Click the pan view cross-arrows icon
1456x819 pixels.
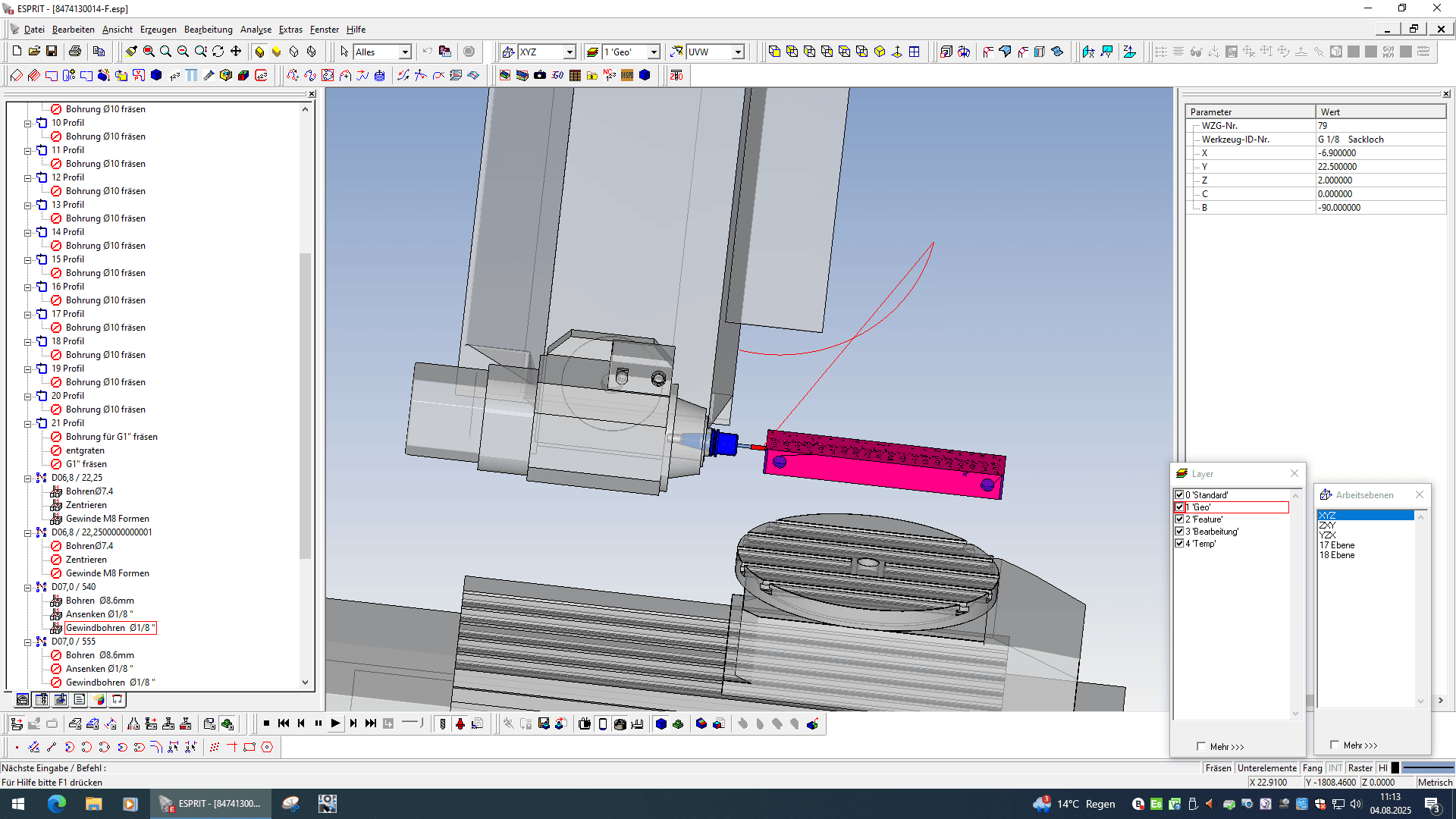(236, 52)
